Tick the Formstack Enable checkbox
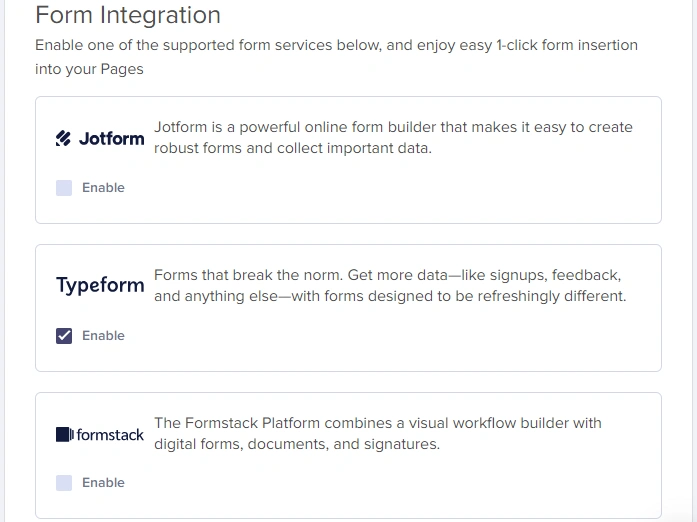 pyautogui.click(x=64, y=483)
